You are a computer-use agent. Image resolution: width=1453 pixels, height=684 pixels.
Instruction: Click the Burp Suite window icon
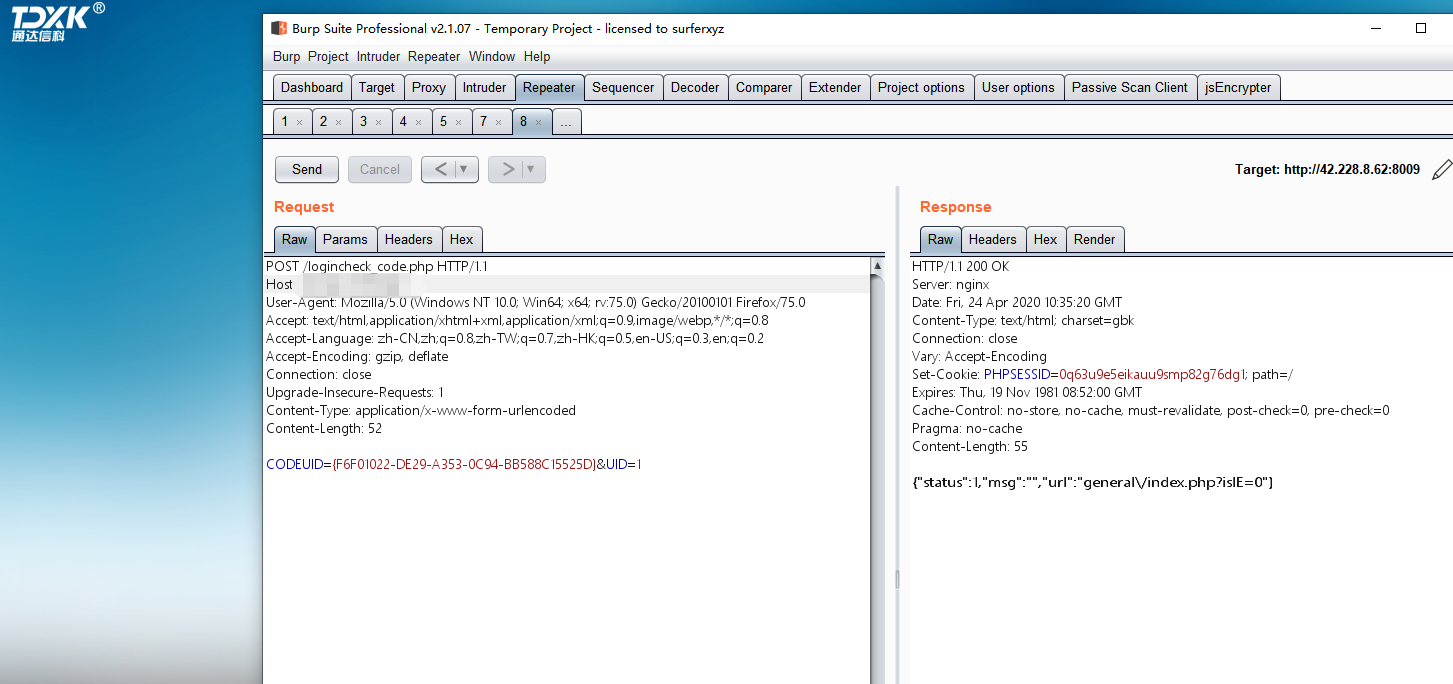pyautogui.click(x=280, y=28)
